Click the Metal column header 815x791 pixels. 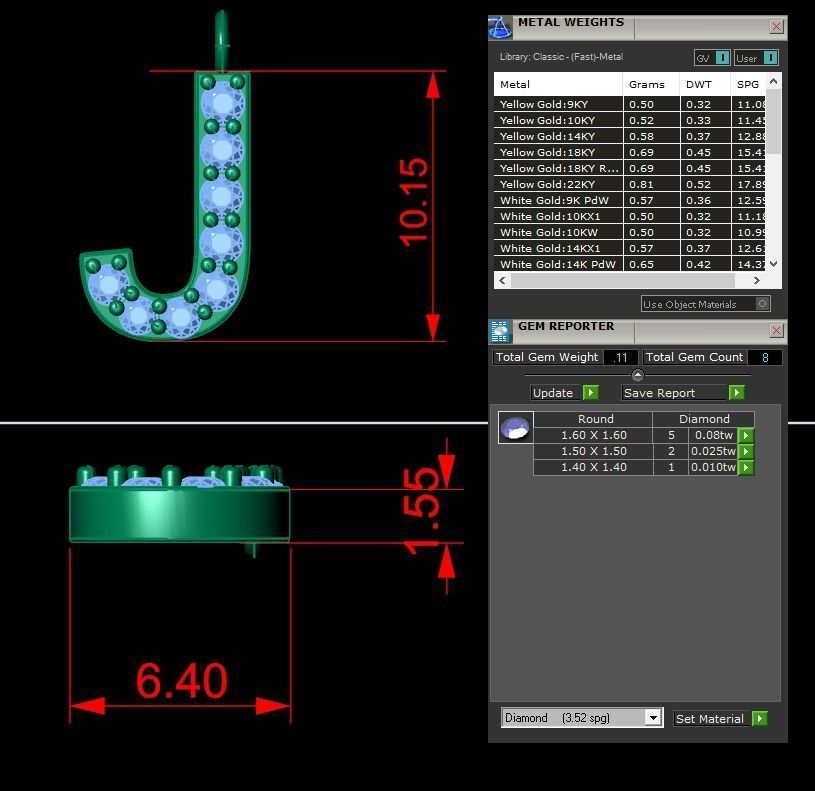click(558, 84)
